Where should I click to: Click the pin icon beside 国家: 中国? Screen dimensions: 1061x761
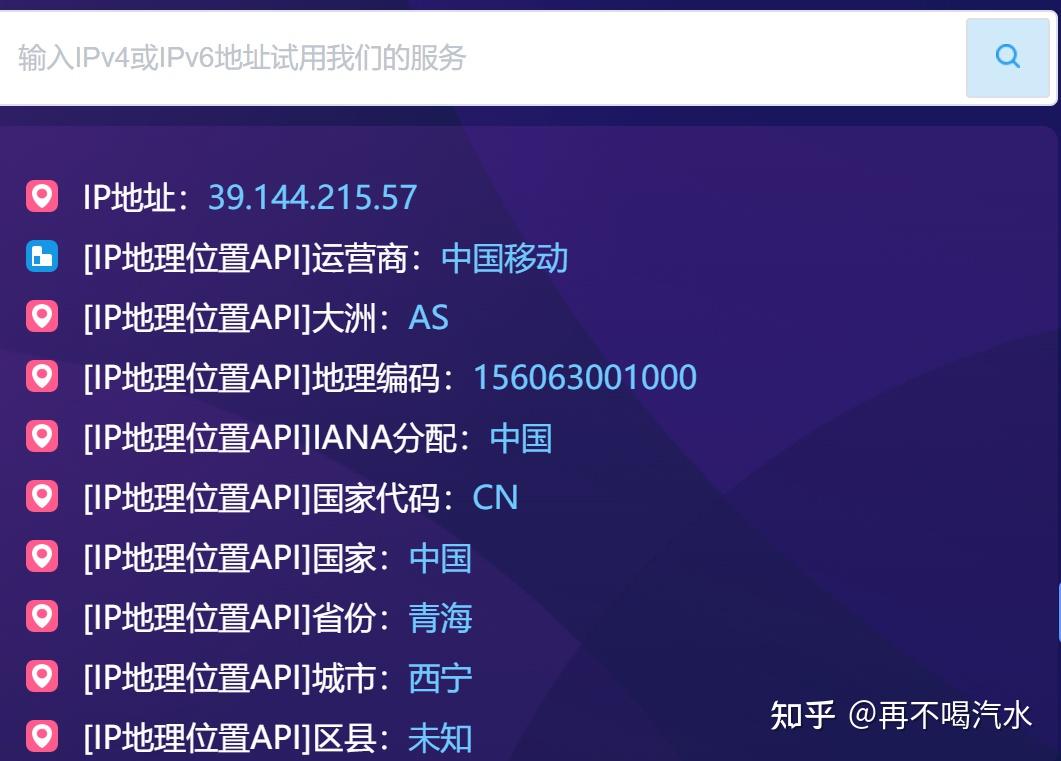42,556
